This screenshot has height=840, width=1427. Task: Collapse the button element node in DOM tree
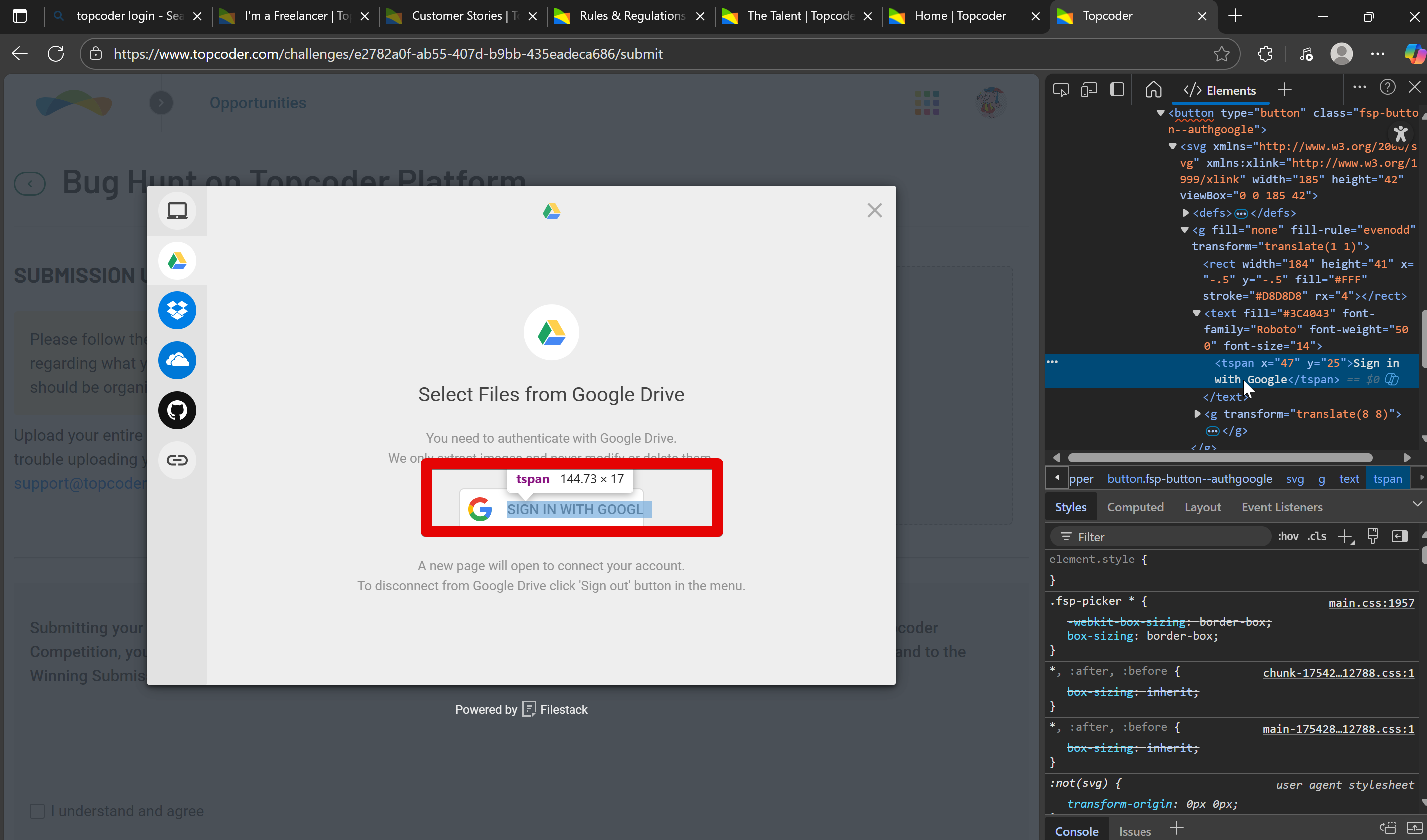(x=1160, y=113)
